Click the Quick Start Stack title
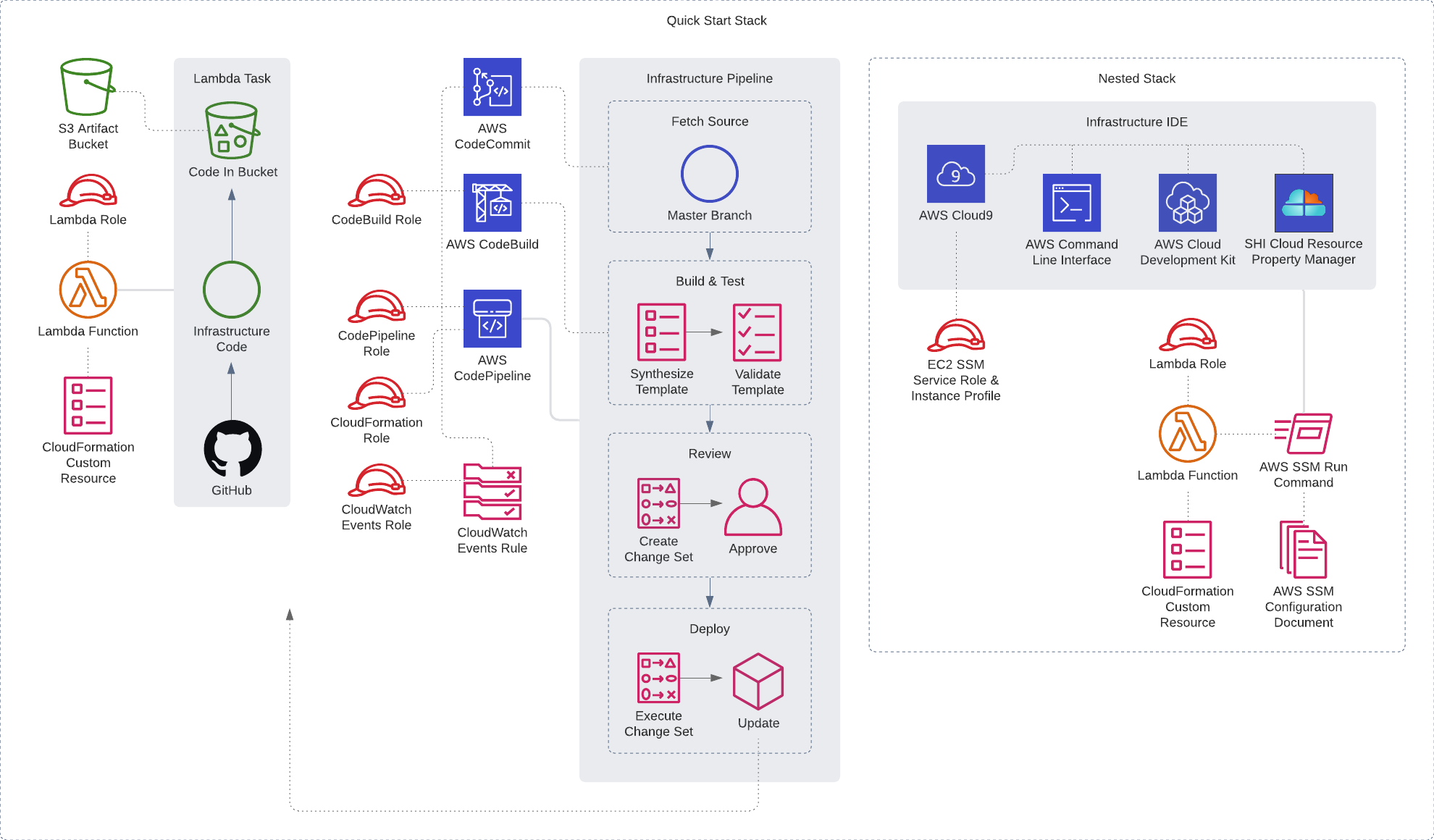 click(x=716, y=20)
